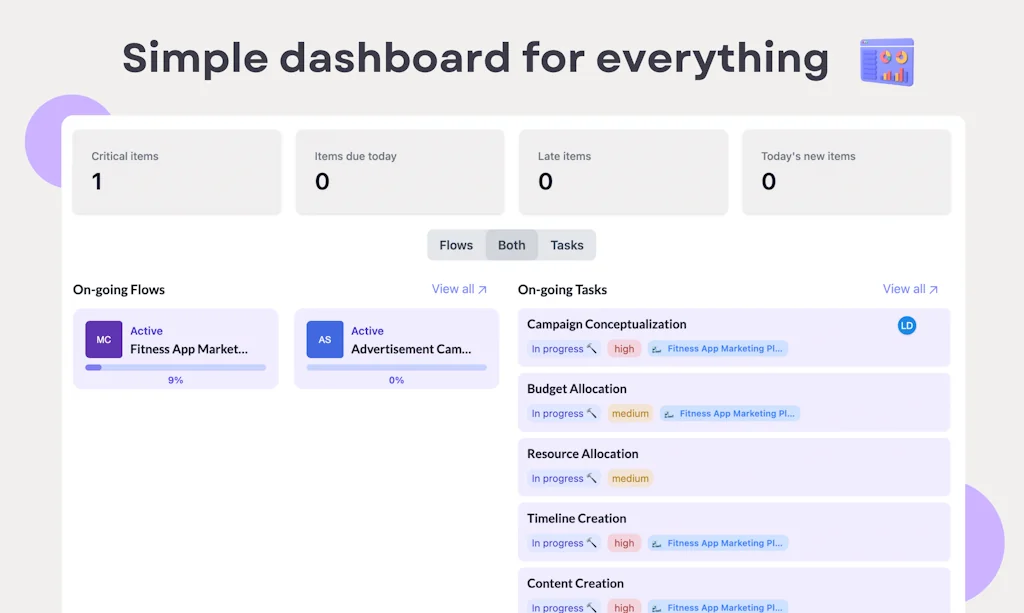Toggle the high priority tag on Campaign Conceptualization
This screenshot has width=1024, height=613.
624,349
